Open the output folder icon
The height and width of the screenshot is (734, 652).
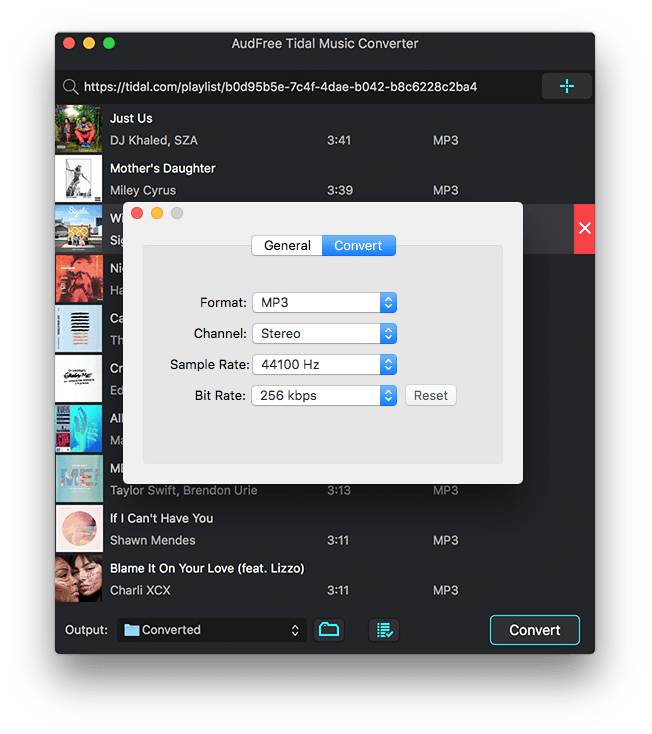tap(329, 630)
